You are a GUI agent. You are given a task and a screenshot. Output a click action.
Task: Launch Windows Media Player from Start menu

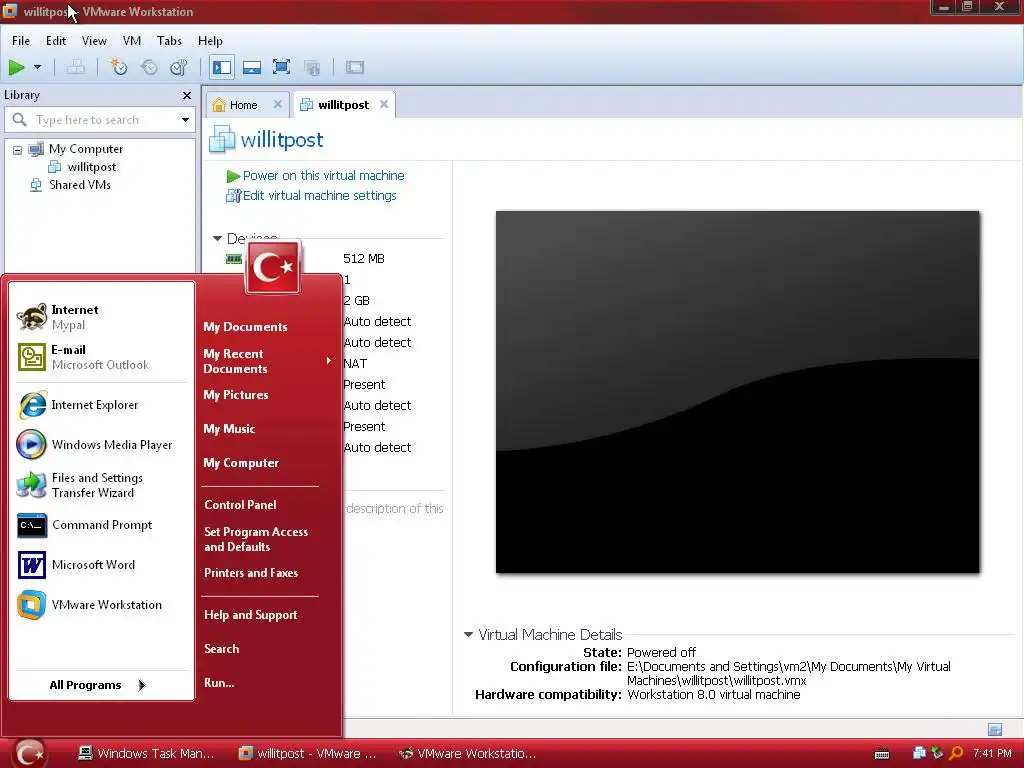coord(102,445)
